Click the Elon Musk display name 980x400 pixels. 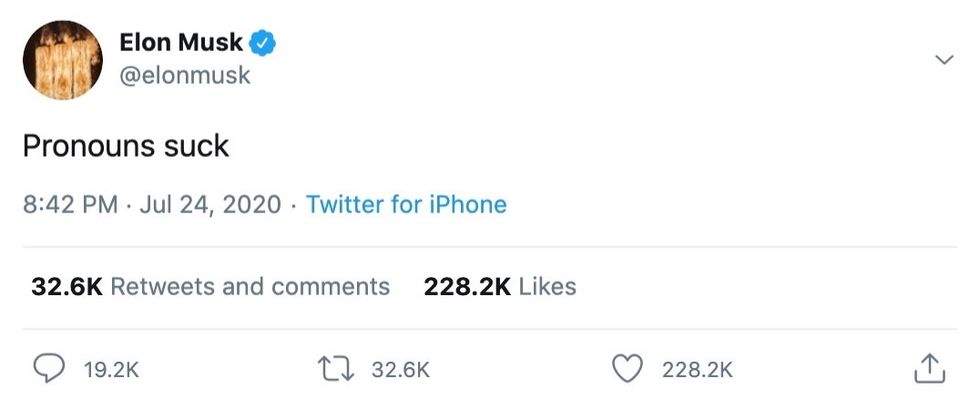point(180,43)
